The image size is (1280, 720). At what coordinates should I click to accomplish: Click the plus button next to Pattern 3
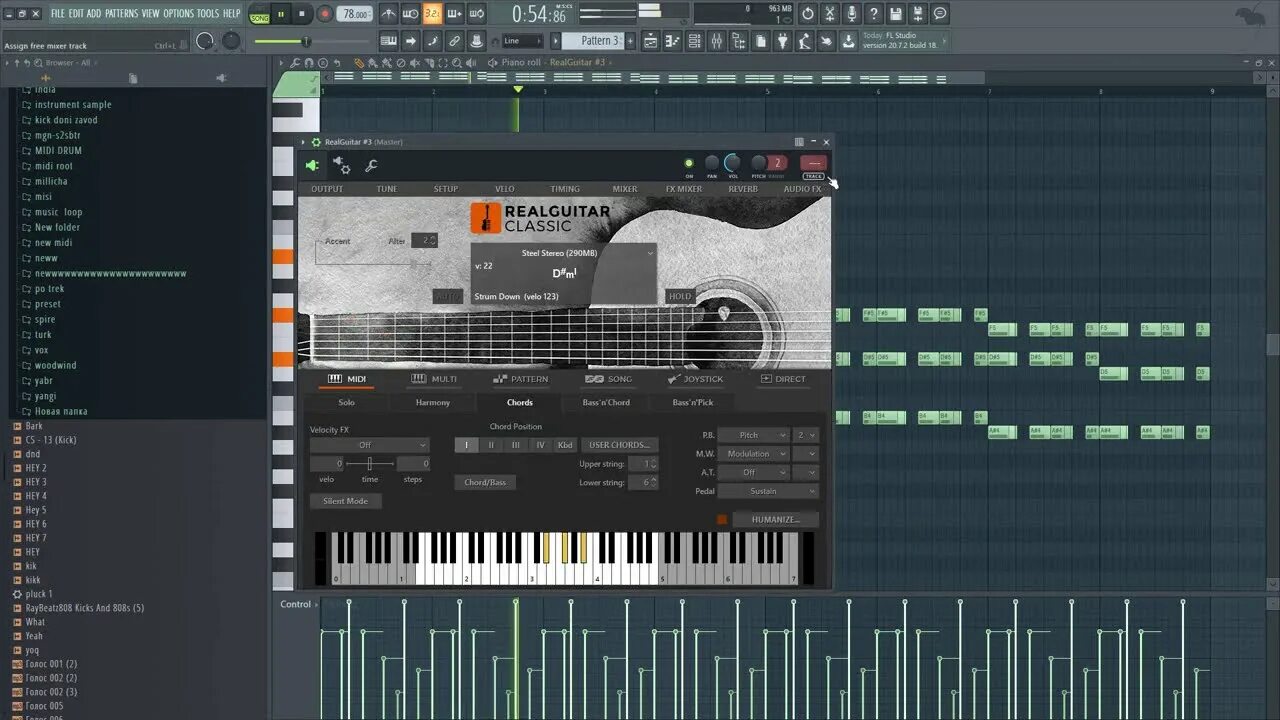click(x=630, y=41)
